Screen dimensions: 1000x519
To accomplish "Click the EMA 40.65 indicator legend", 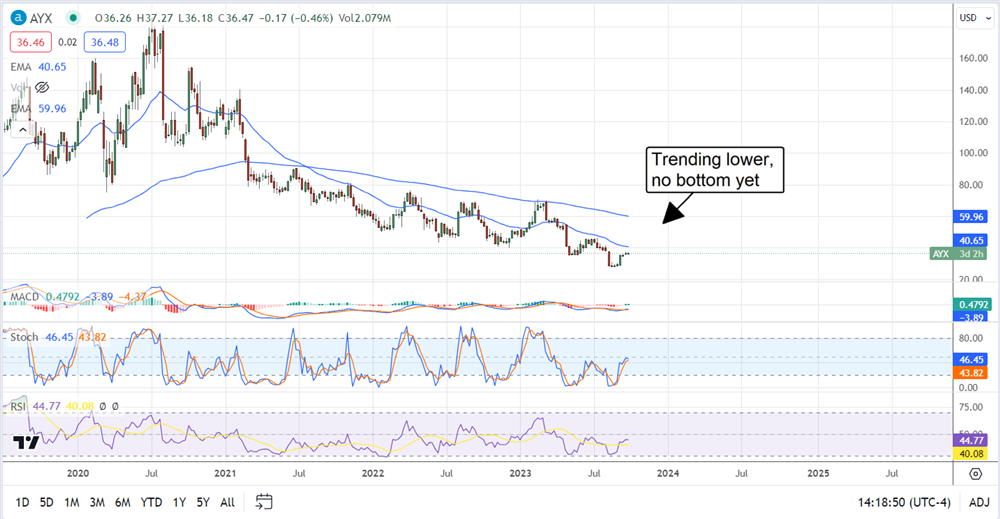I will pyautogui.click(x=38, y=67).
